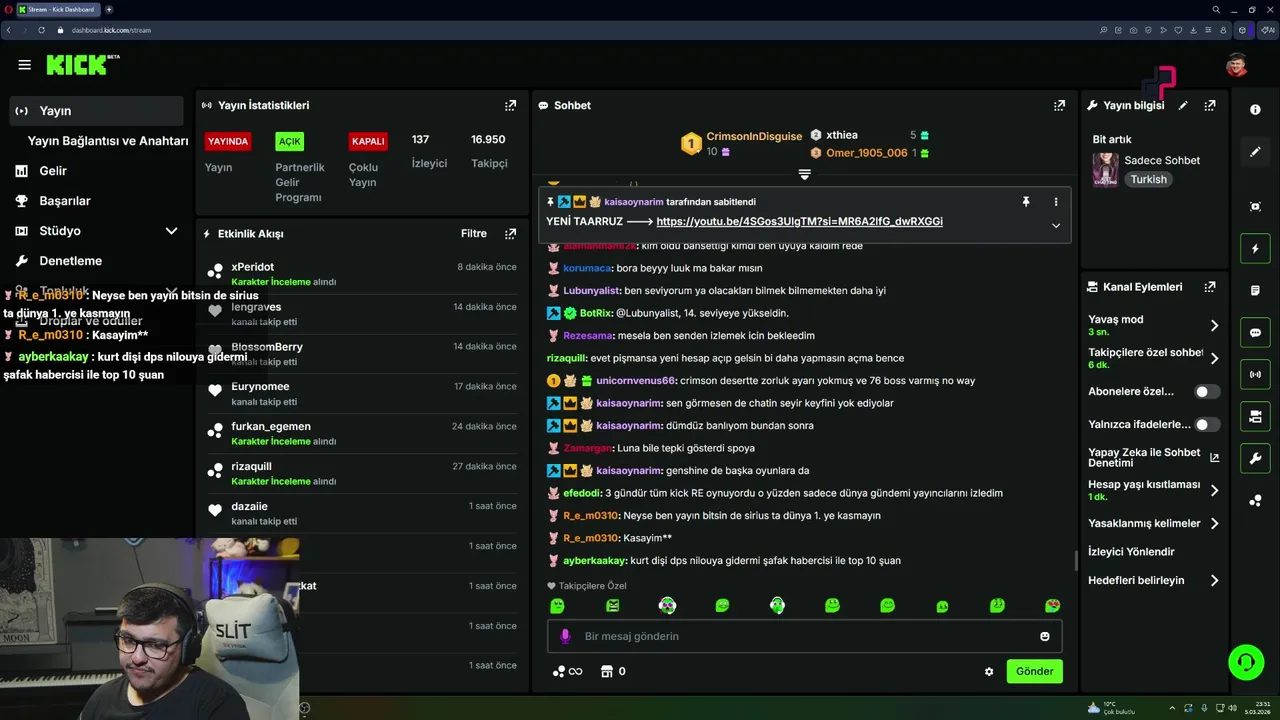The height and width of the screenshot is (720, 1280).
Task: Open Yapay Zeka ile Sohbet Denetimi link
Action: [1153, 458]
